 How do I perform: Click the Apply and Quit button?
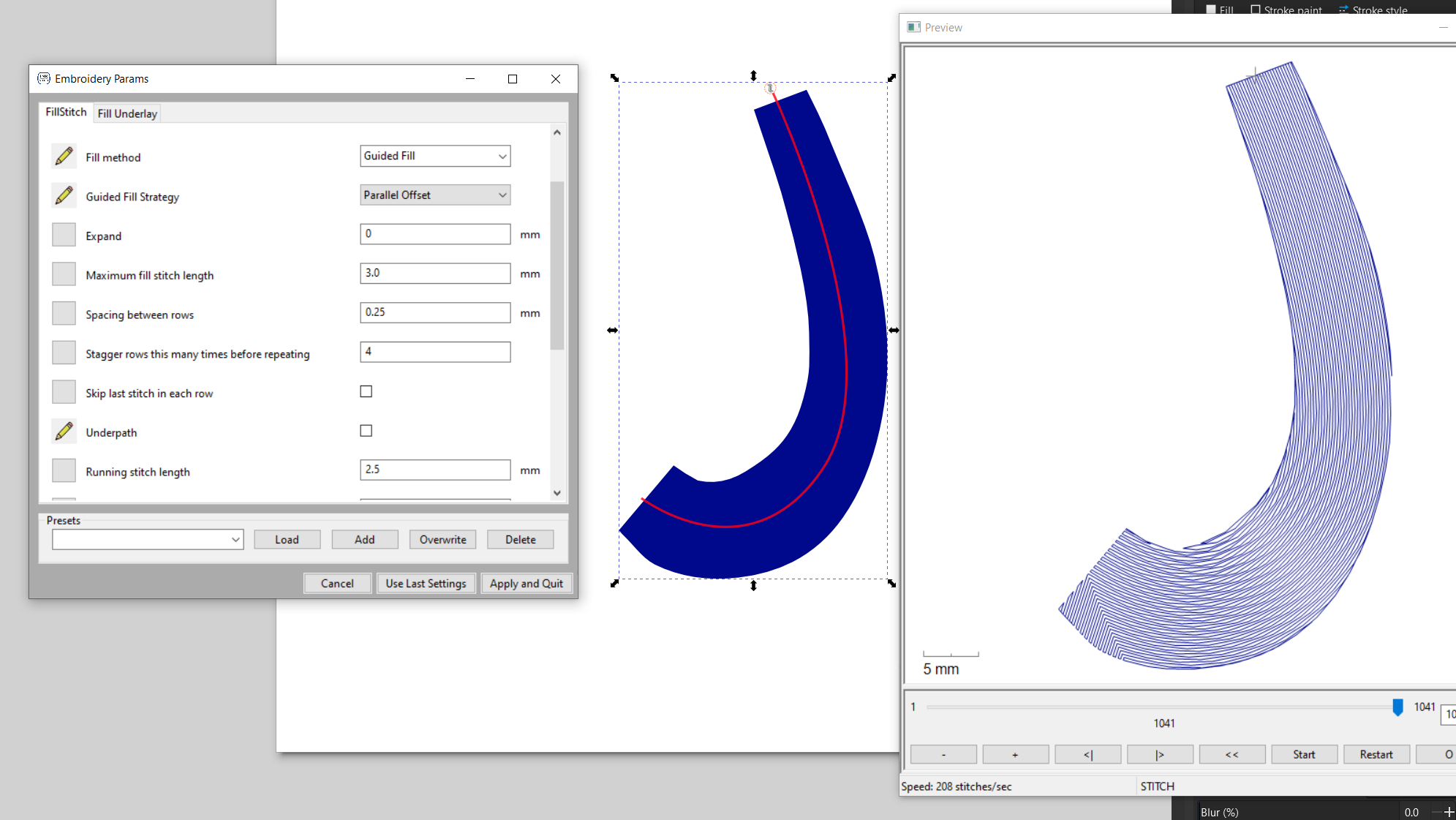[x=527, y=583]
